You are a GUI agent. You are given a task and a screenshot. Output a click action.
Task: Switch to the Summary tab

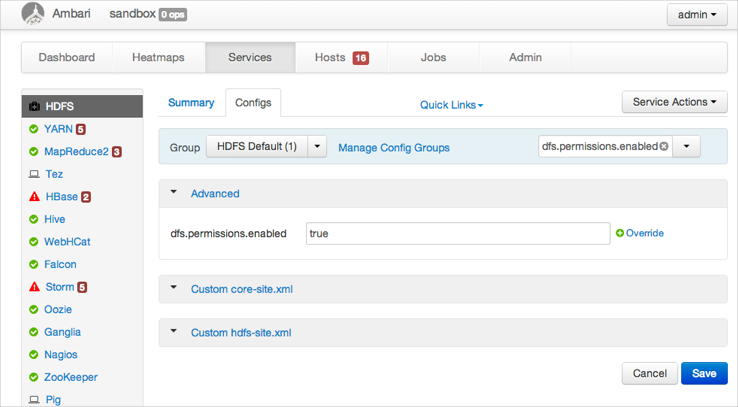[x=191, y=103]
